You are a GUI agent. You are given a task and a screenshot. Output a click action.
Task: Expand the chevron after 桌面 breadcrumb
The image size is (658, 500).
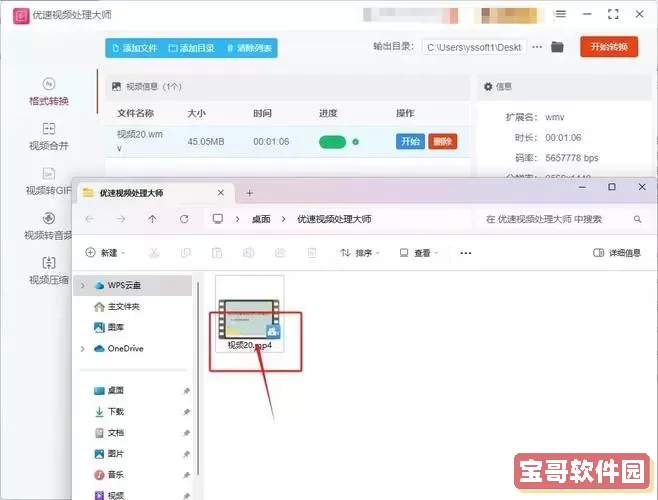pyautogui.click(x=284, y=219)
